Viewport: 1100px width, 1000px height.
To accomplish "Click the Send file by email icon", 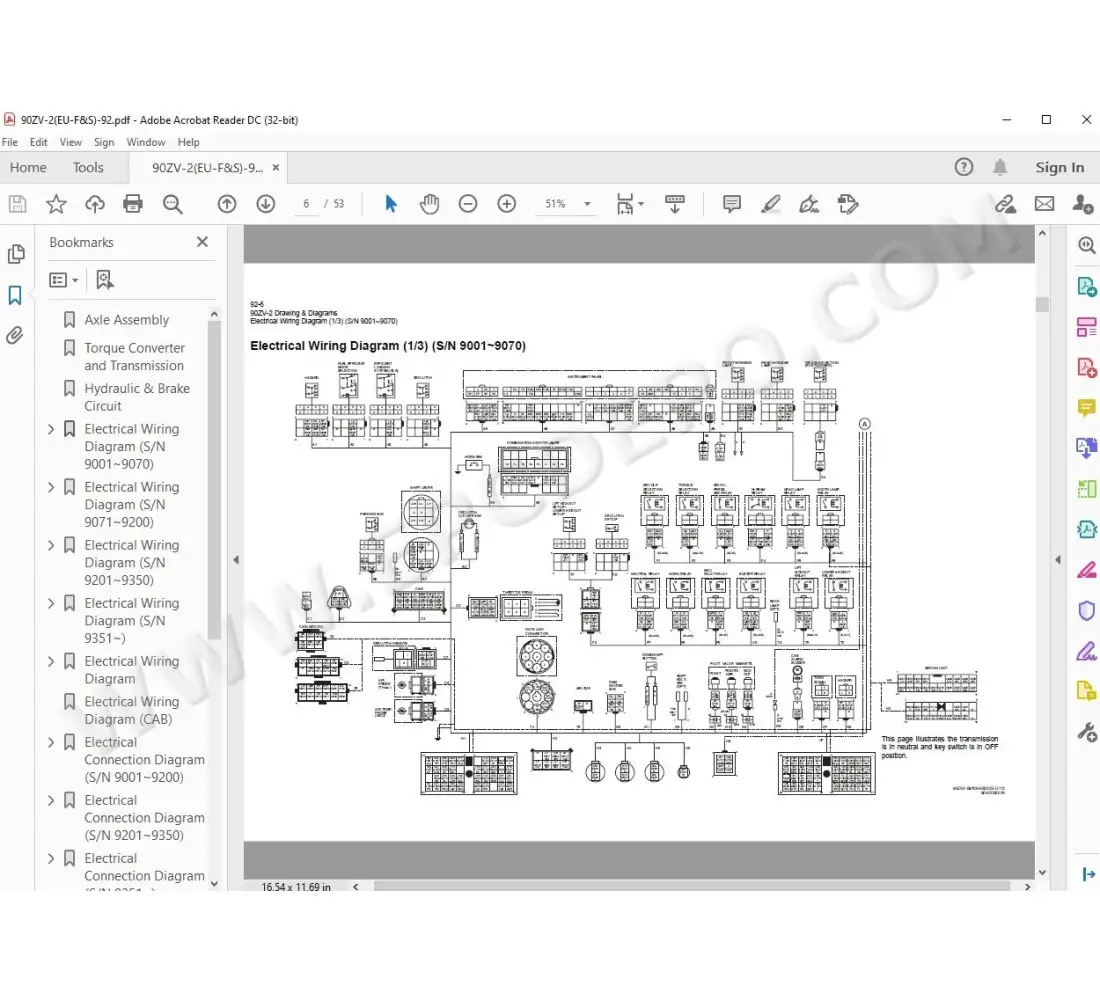I will (x=1044, y=204).
